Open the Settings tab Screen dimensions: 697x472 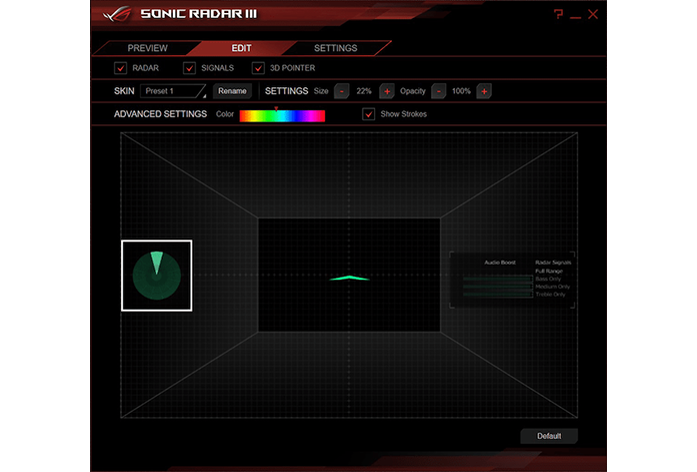click(x=336, y=48)
